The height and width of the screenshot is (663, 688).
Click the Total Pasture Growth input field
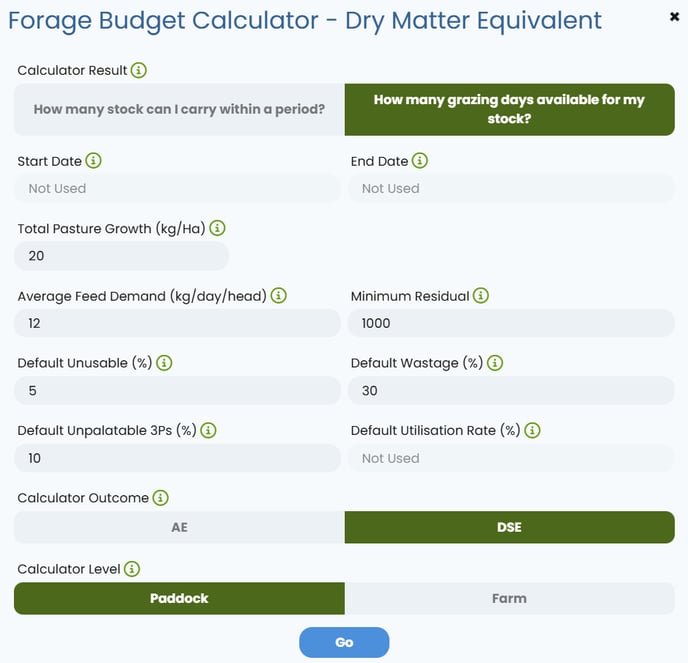122,256
